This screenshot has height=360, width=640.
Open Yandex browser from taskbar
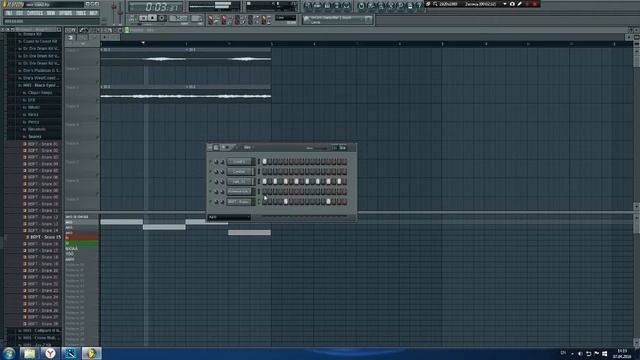click(x=50, y=353)
